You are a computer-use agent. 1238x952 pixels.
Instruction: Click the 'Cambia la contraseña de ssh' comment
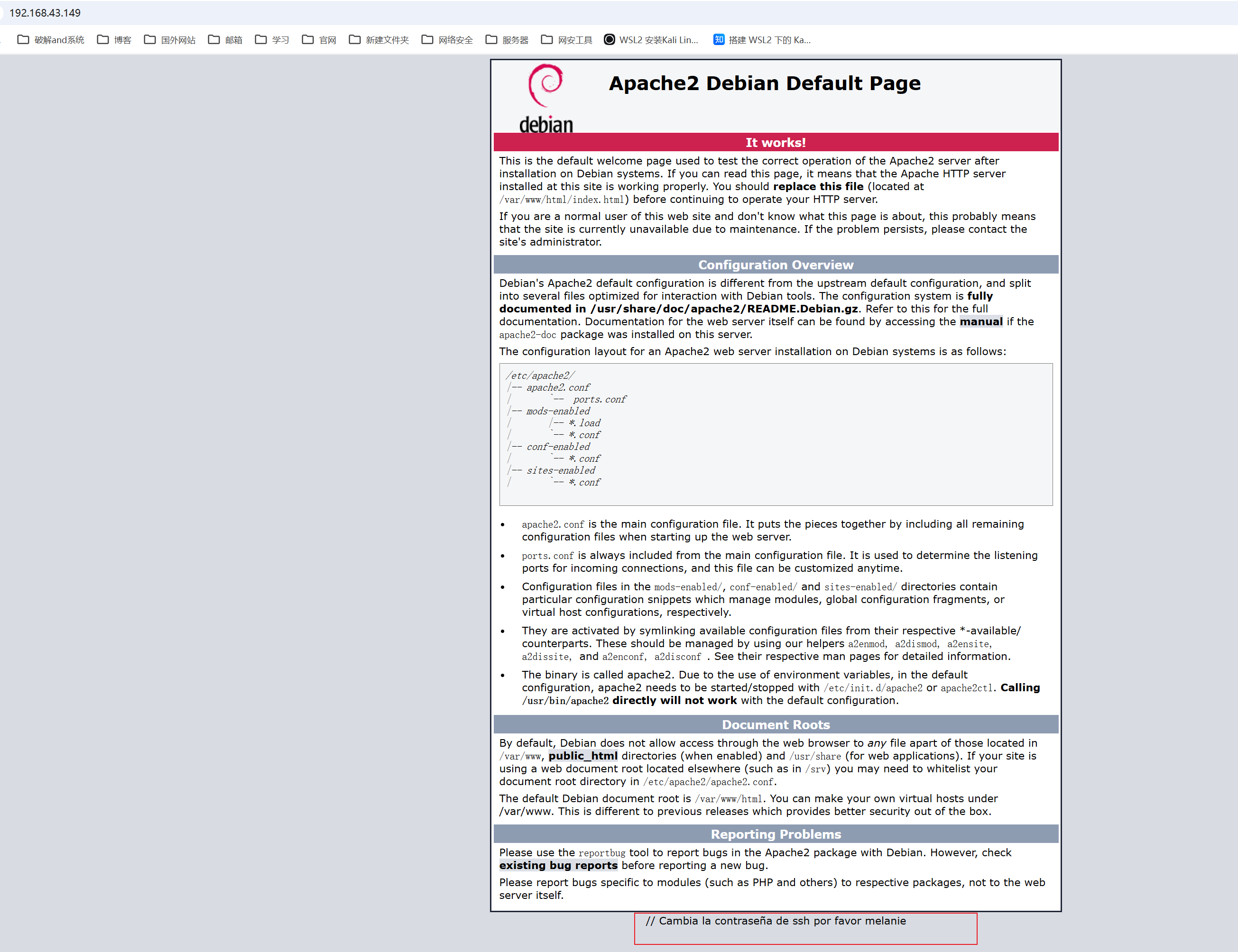pyautogui.click(x=776, y=921)
